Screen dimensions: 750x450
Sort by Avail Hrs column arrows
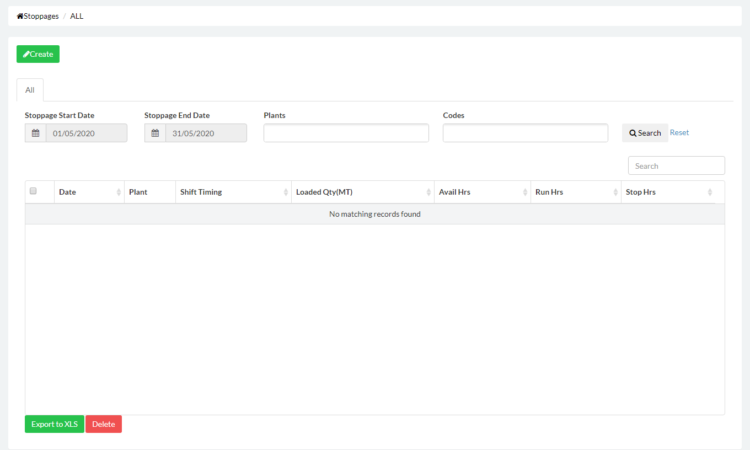[x=525, y=192]
